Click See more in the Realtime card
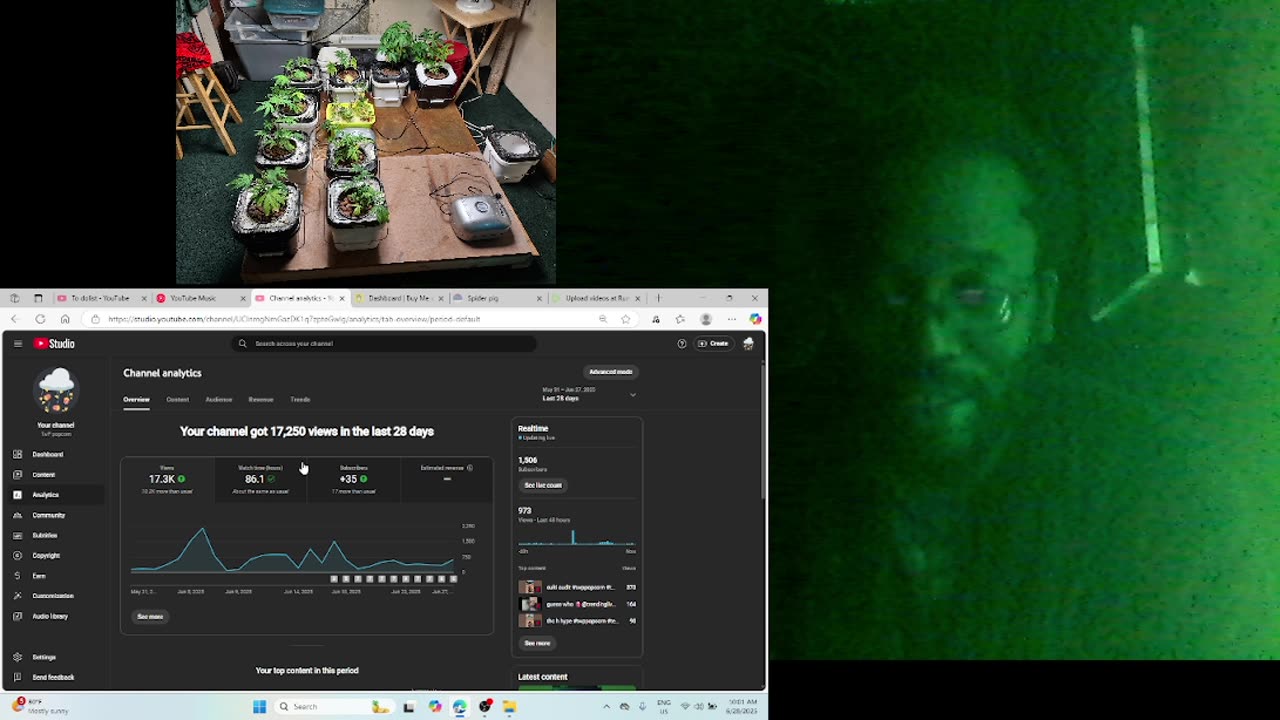1280x720 pixels. coord(537,643)
